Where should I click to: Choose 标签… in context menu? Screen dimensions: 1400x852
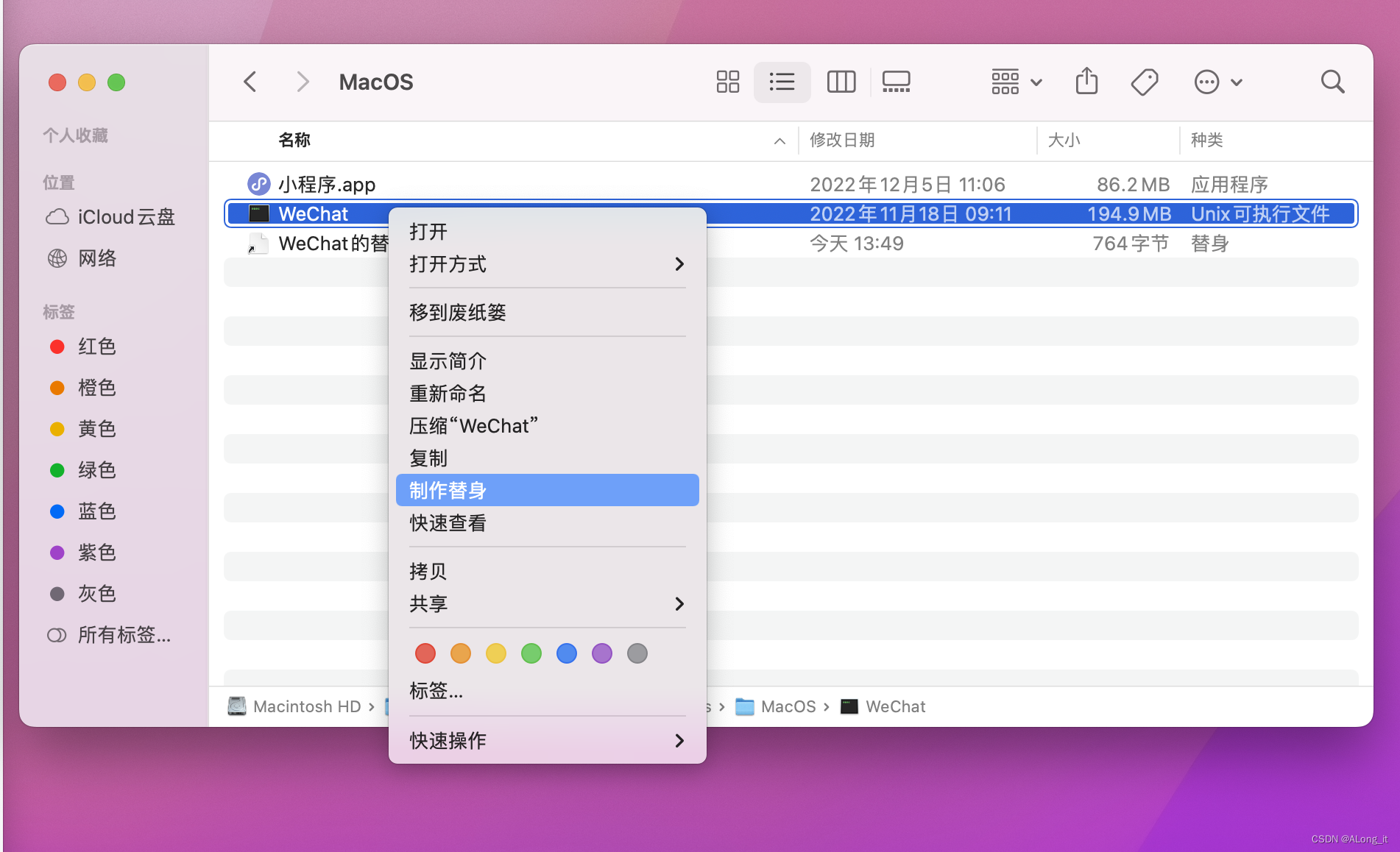tap(547, 691)
